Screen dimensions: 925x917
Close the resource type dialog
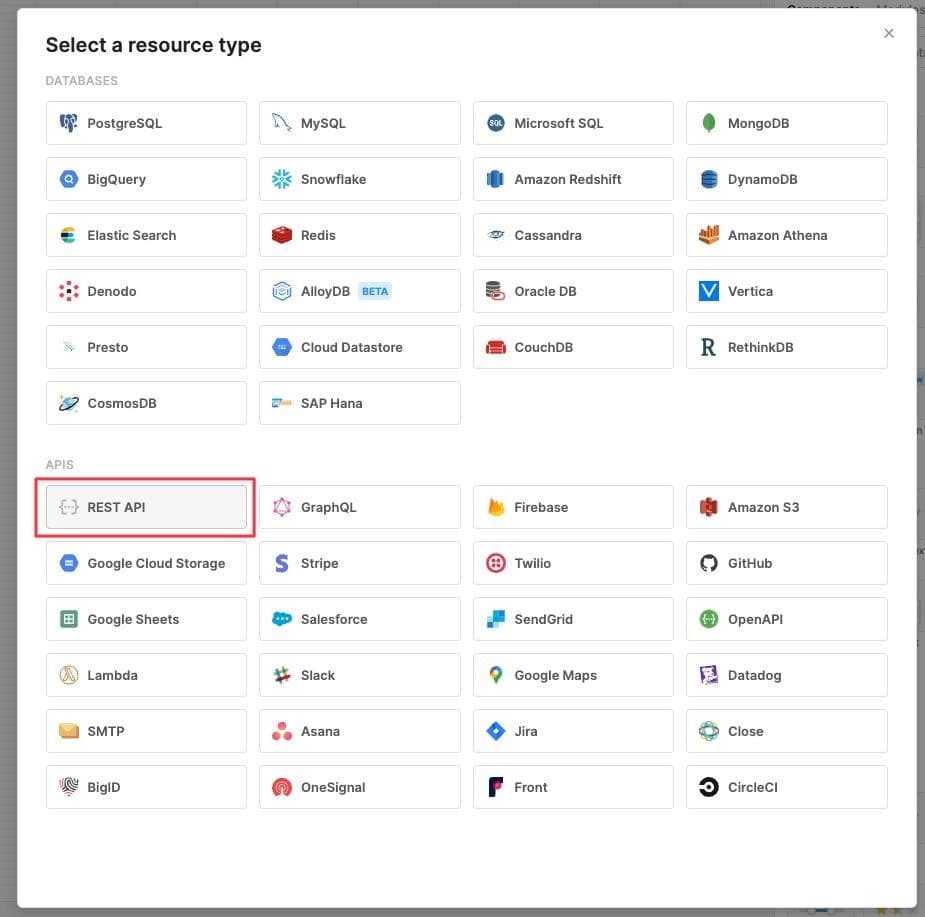point(889,33)
